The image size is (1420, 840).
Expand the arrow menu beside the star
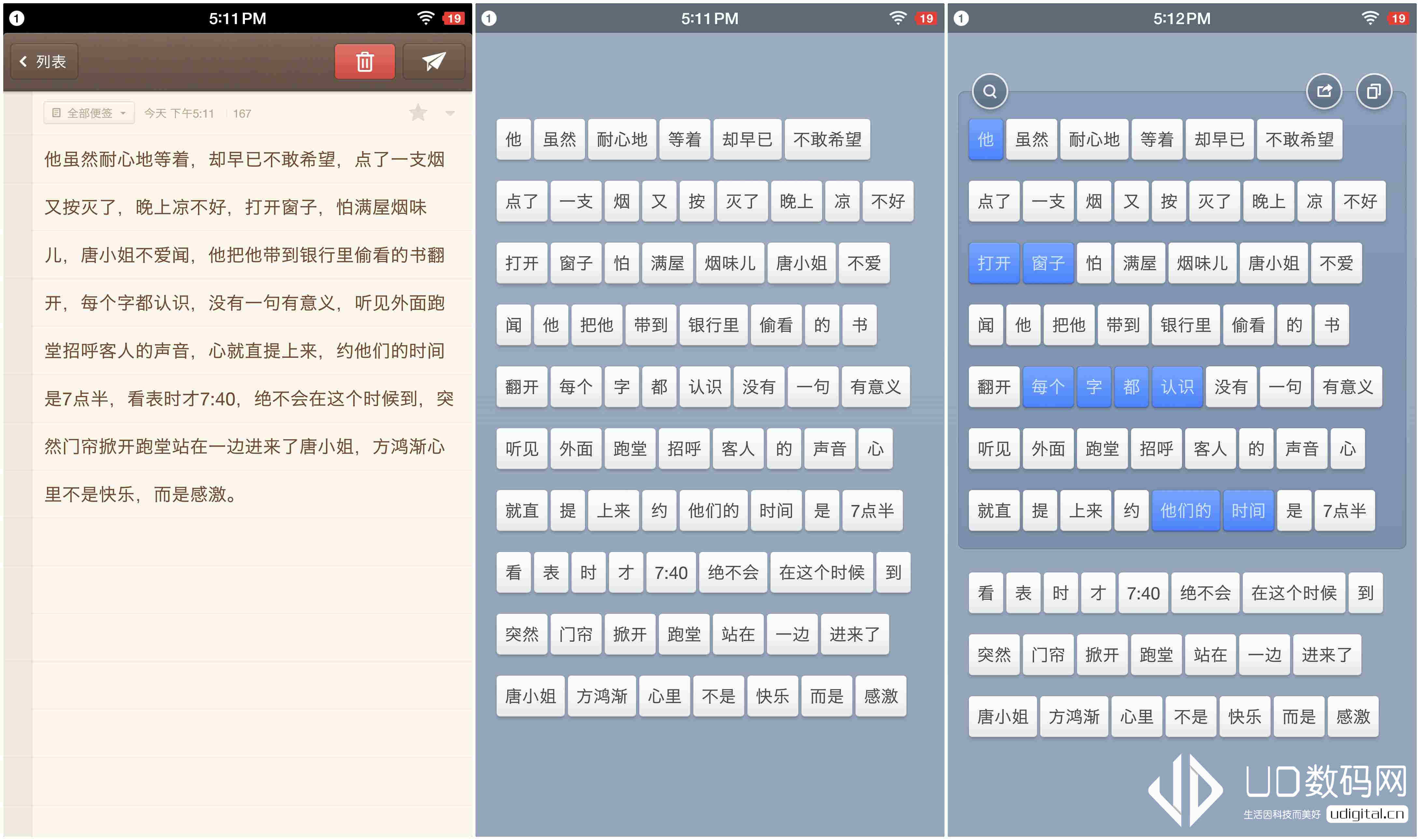click(450, 113)
